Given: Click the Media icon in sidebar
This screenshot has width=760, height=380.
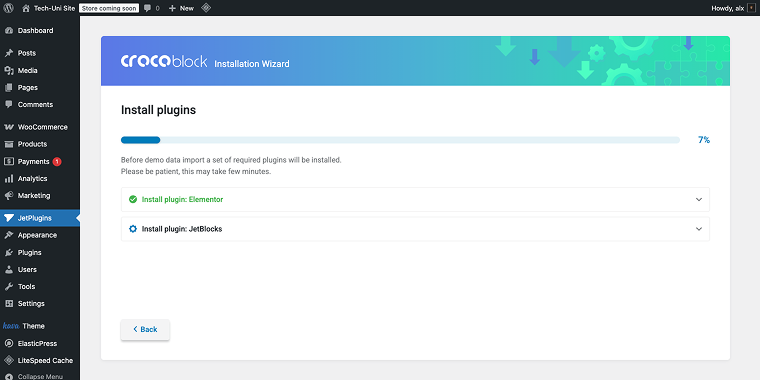Looking at the screenshot, I should 9,70.
